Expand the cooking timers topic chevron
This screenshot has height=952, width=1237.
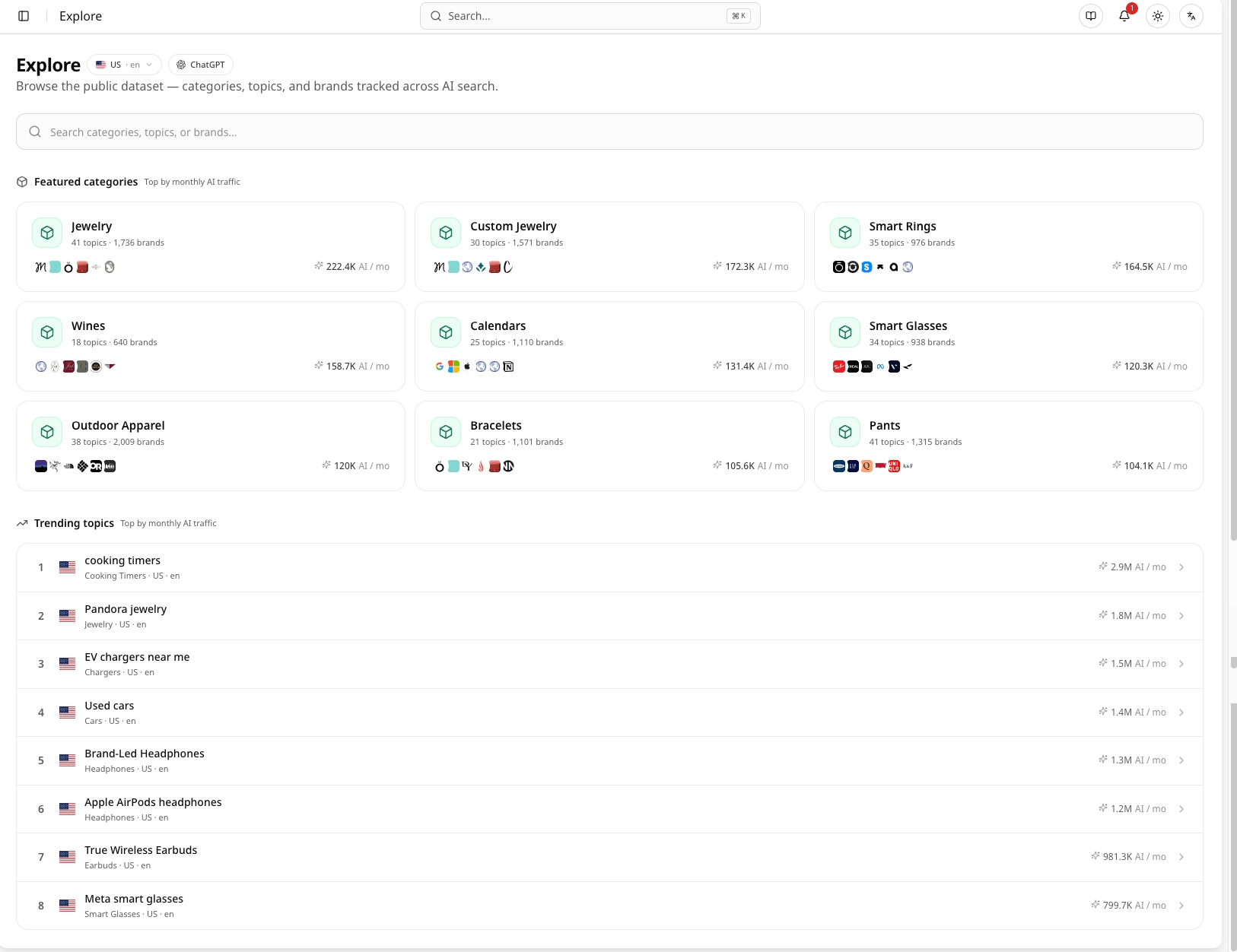tap(1181, 567)
